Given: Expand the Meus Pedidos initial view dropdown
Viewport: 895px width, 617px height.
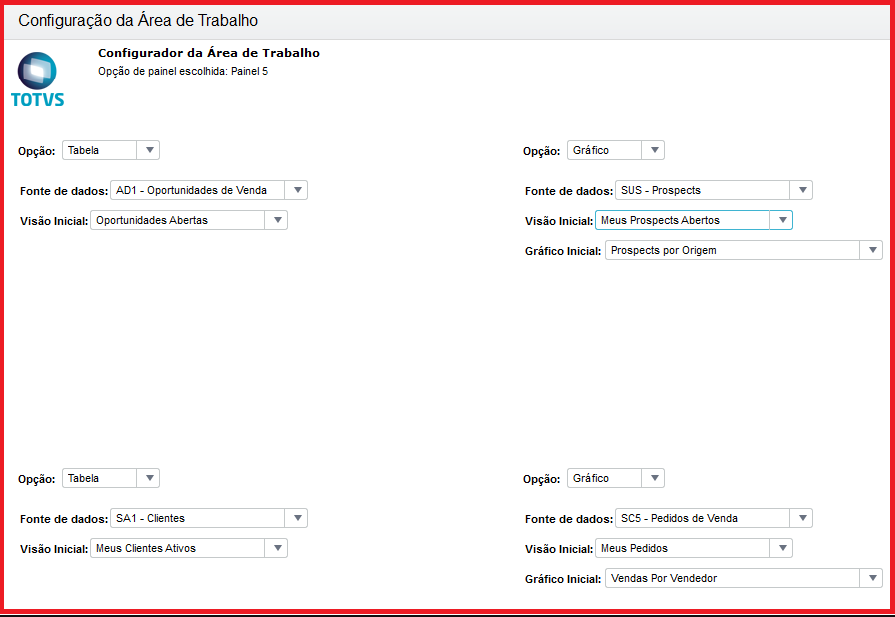Looking at the screenshot, I should click(x=694, y=548).
